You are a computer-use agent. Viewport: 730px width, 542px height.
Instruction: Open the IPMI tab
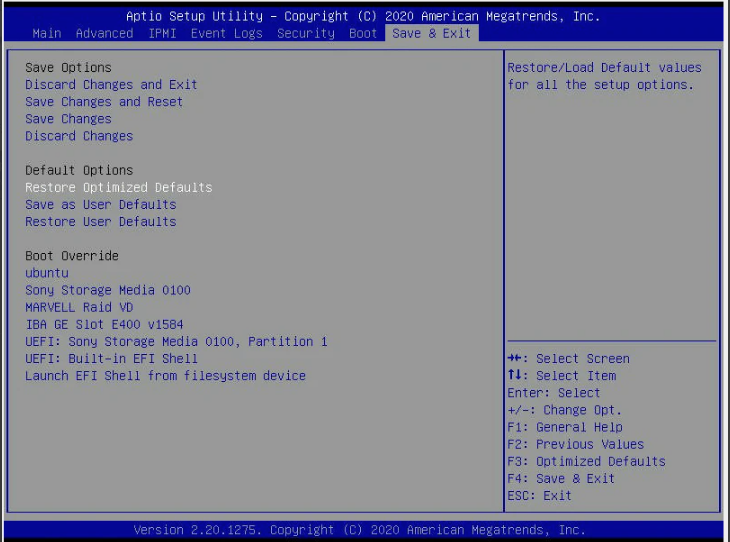162,34
